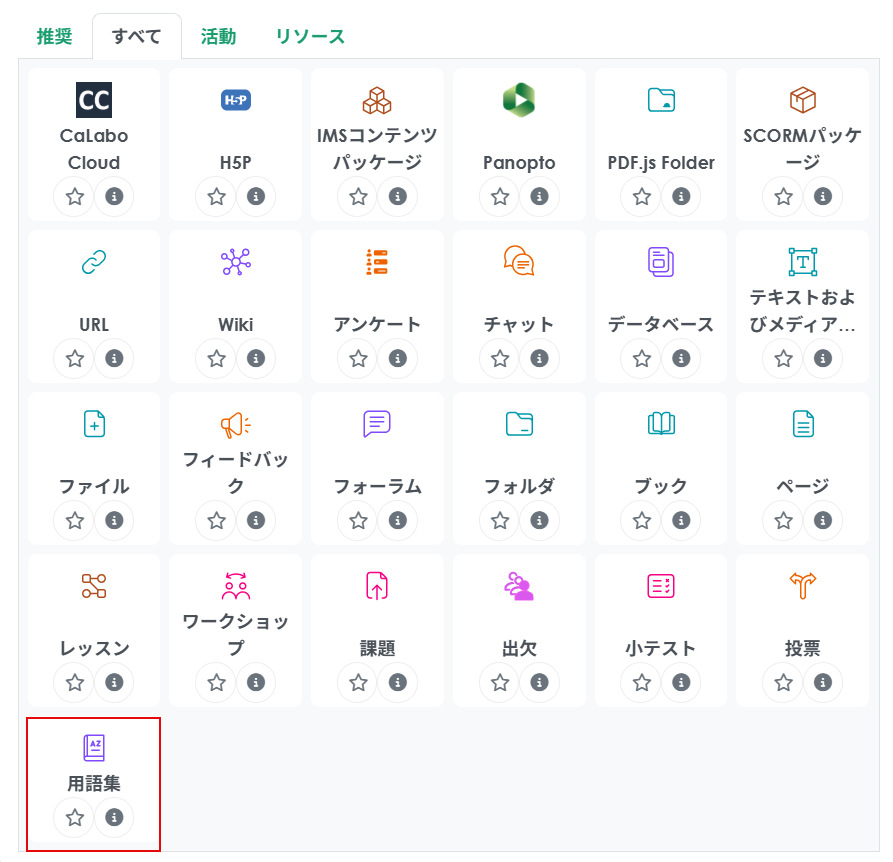Select the 投票 choice icon
The height and width of the screenshot is (862, 893).
(803, 586)
